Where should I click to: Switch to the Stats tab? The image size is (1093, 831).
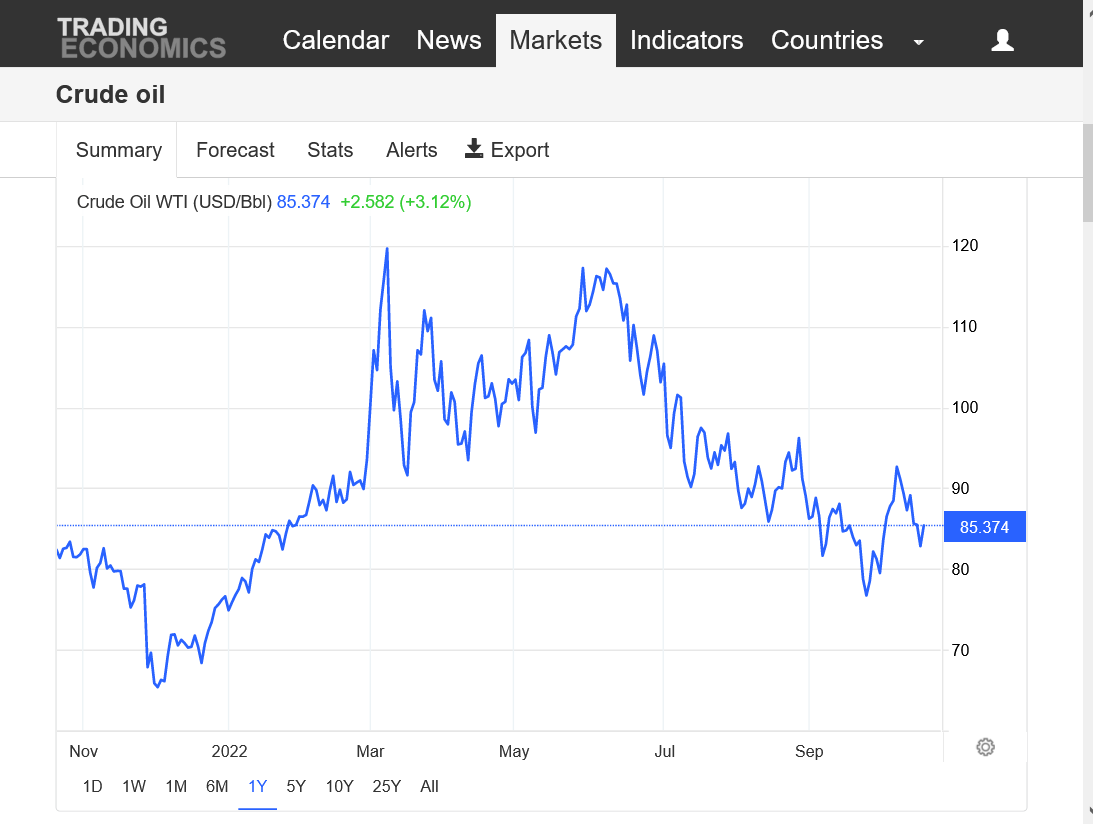(x=330, y=150)
